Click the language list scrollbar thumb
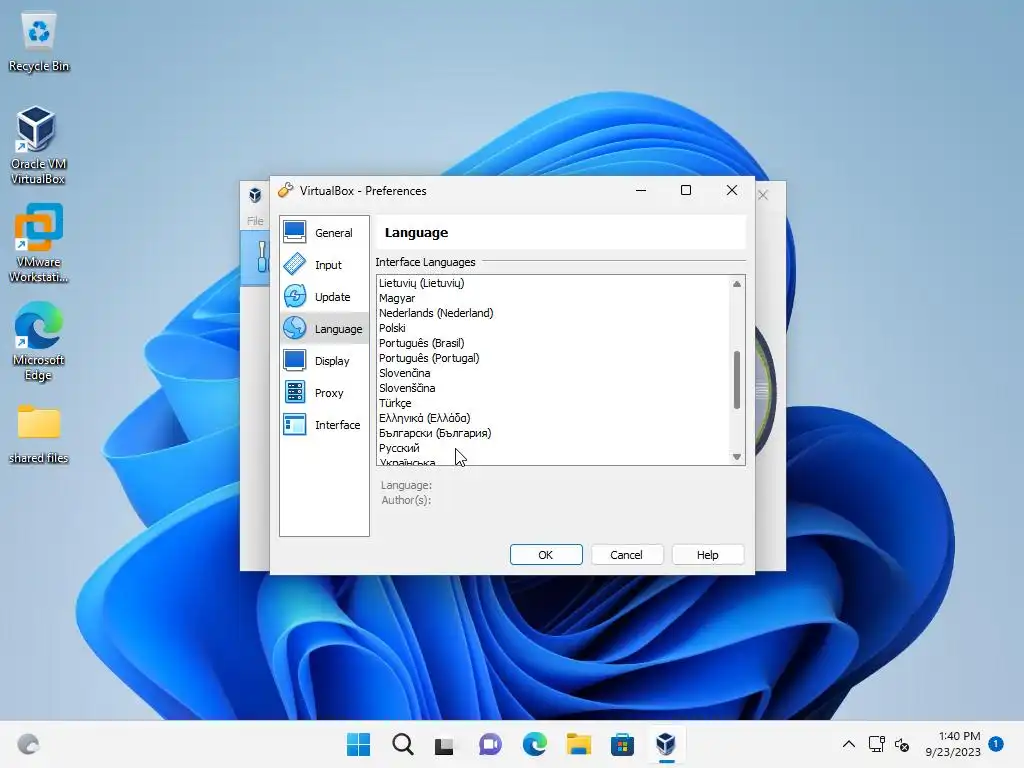Image resolution: width=1024 pixels, height=768 pixels. click(x=737, y=379)
